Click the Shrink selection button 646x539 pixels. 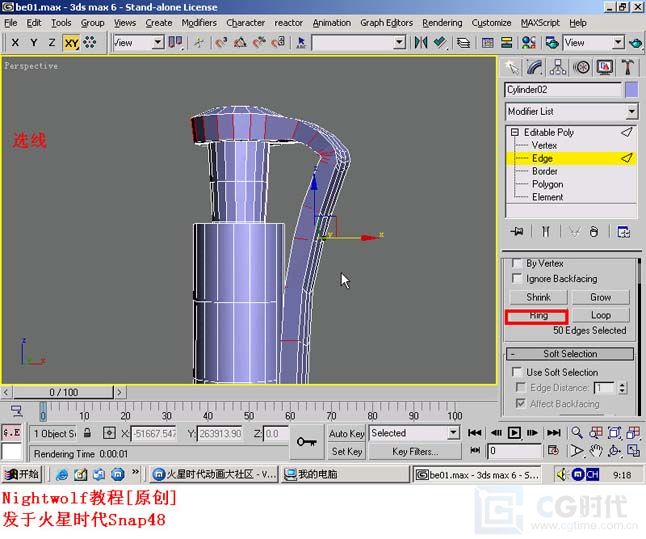click(x=538, y=297)
